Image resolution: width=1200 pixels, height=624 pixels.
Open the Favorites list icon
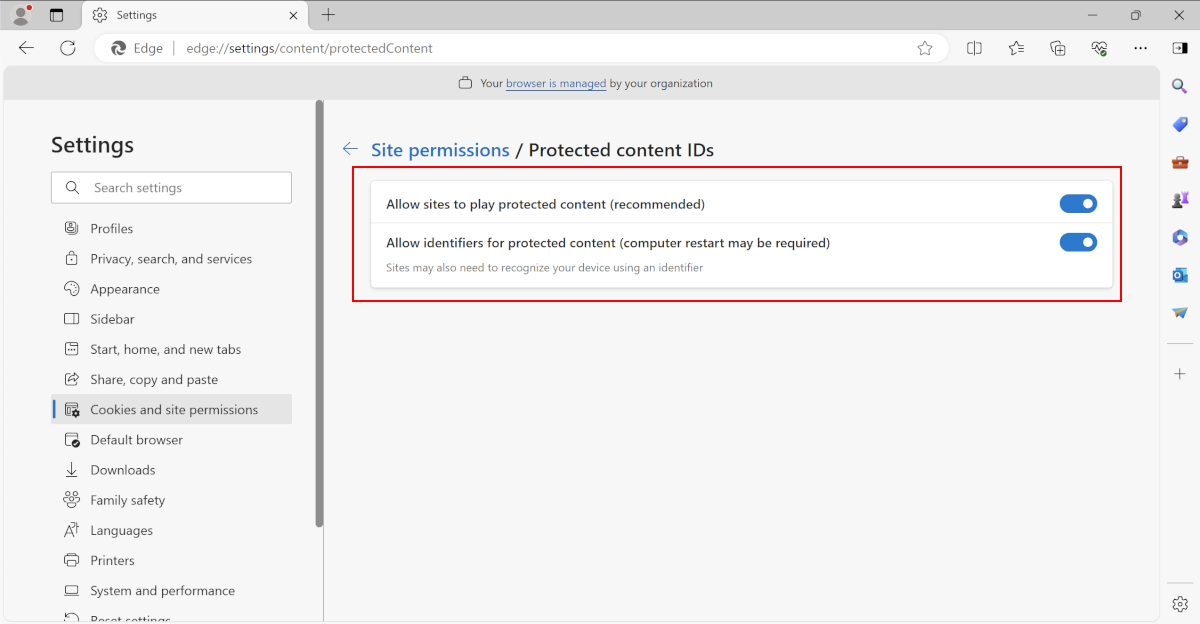(x=1016, y=48)
